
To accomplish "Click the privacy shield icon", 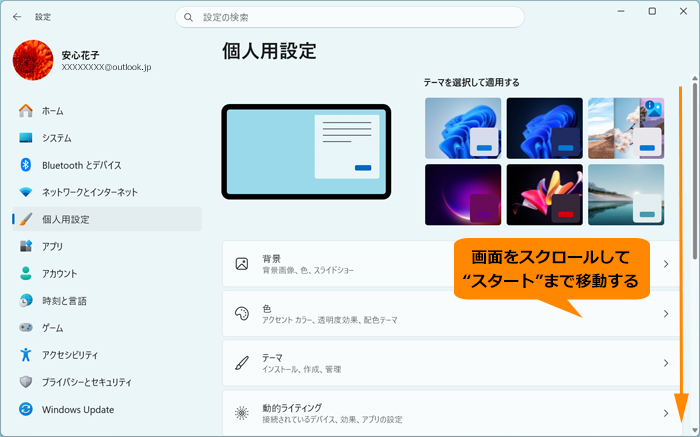I will [25, 382].
